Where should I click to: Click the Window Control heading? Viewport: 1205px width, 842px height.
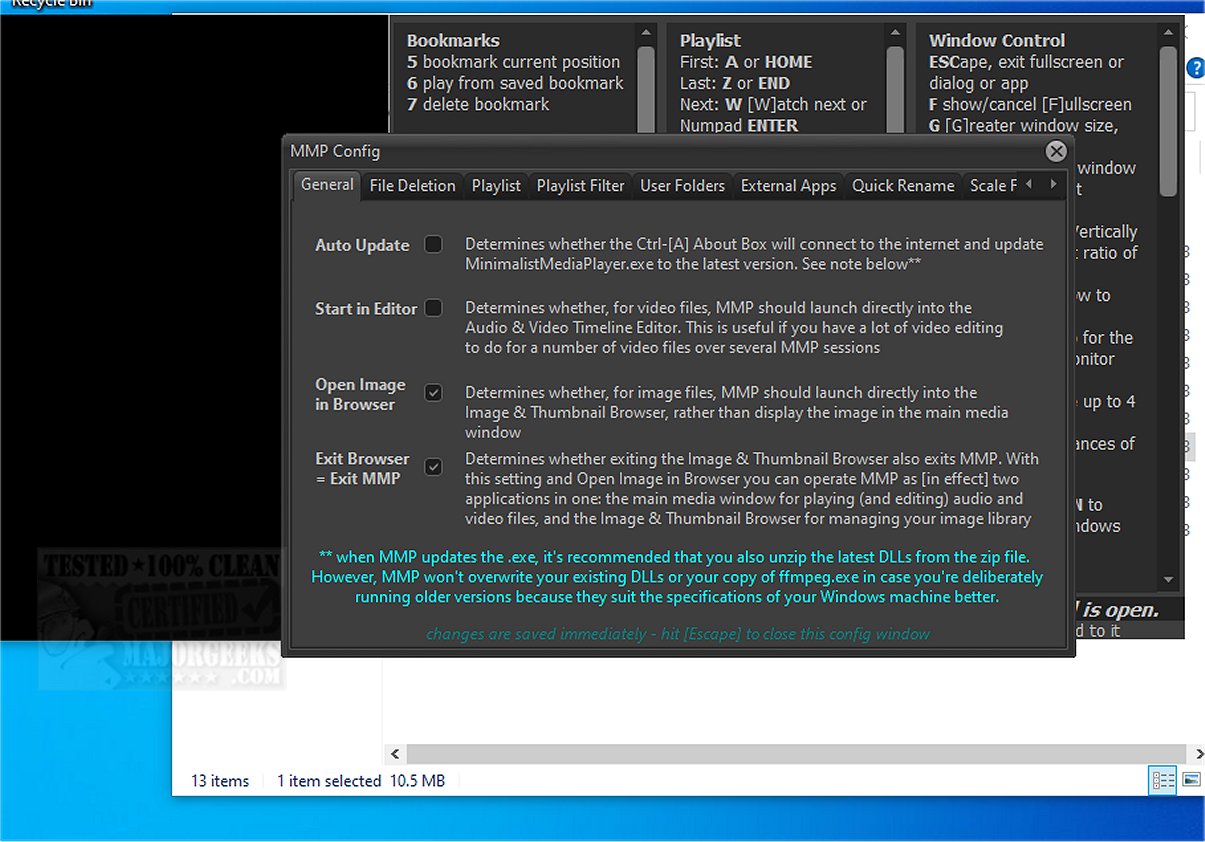(997, 41)
